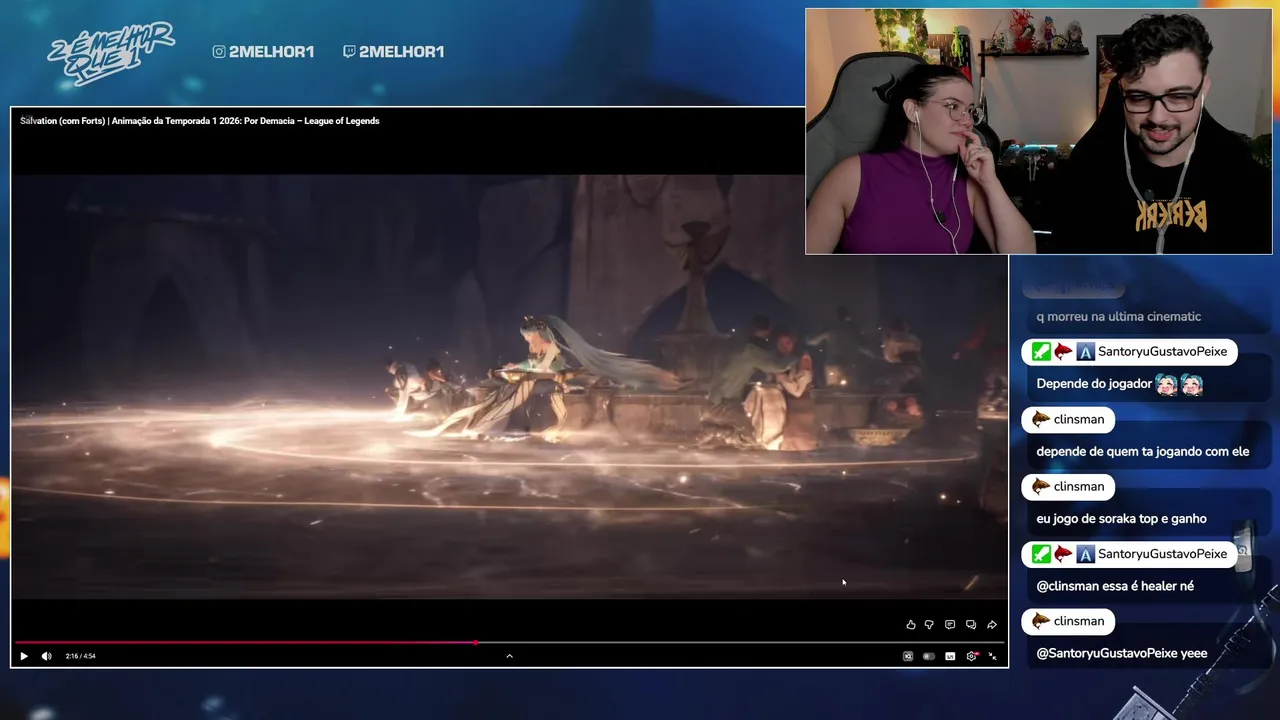Click message 'depende de quem ta jogando com ele'
Viewport: 1280px width, 720px height.
[x=1143, y=451]
